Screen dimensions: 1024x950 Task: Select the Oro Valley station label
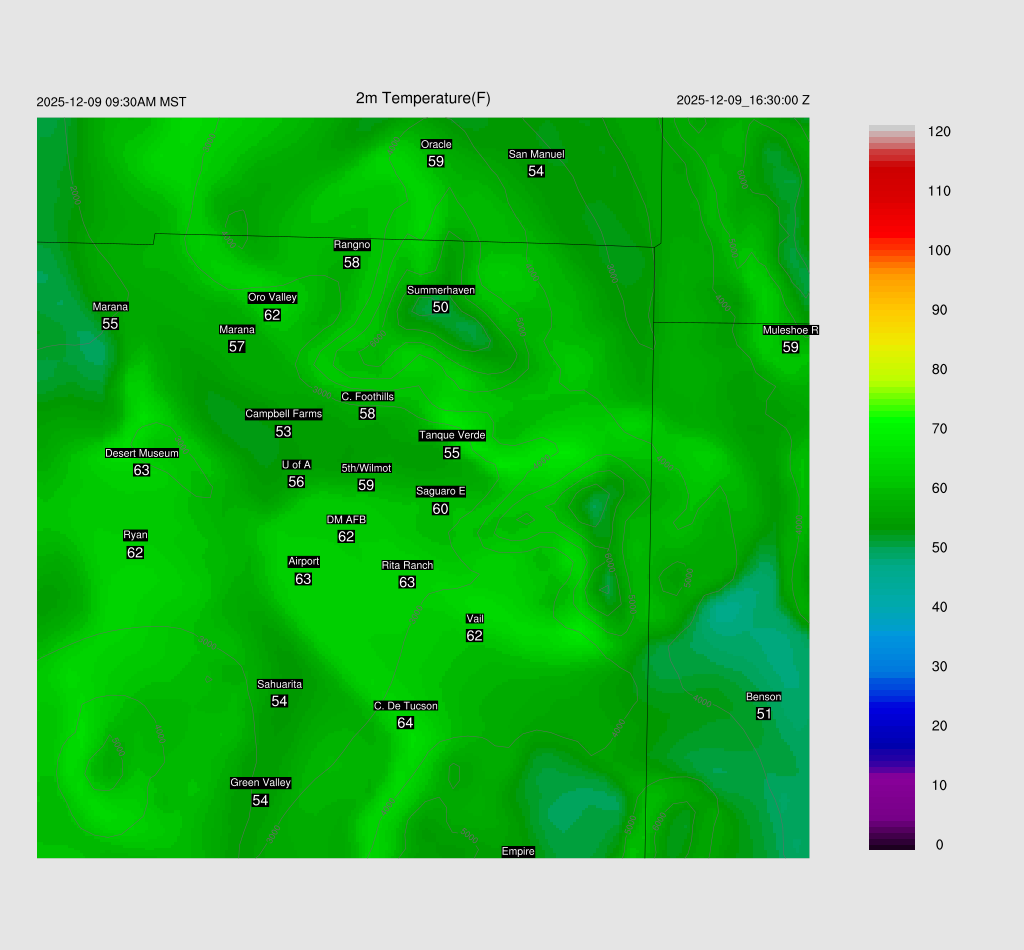point(272,297)
